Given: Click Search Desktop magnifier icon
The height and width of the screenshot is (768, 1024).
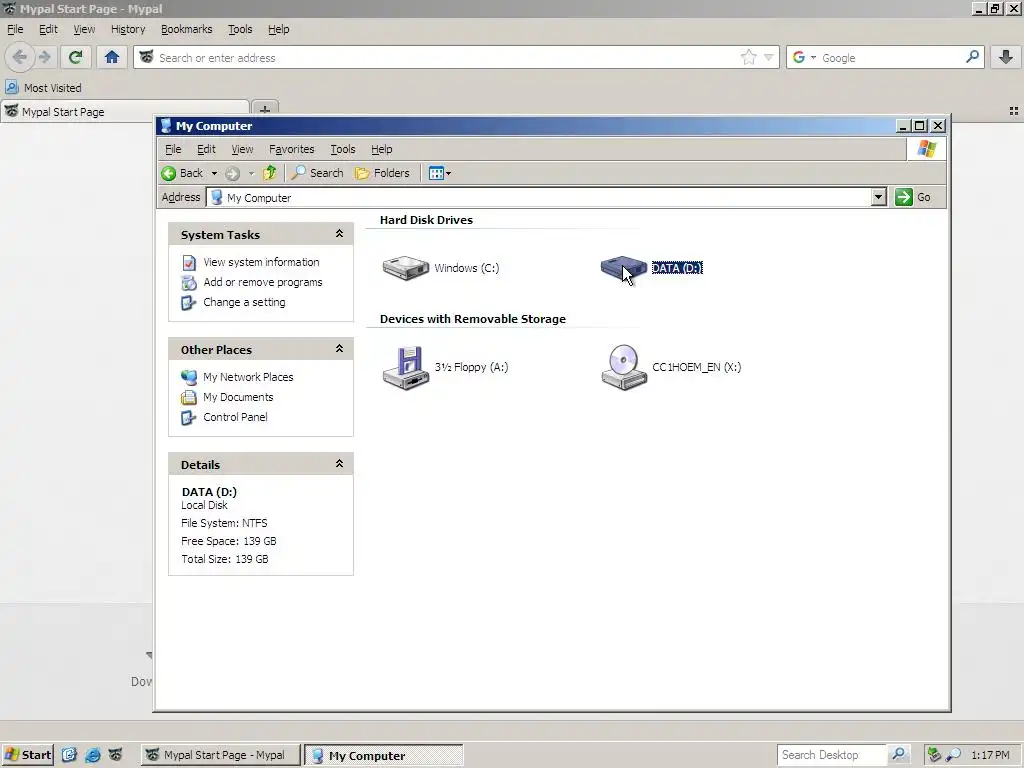Looking at the screenshot, I should pyautogui.click(x=899, y=755).
